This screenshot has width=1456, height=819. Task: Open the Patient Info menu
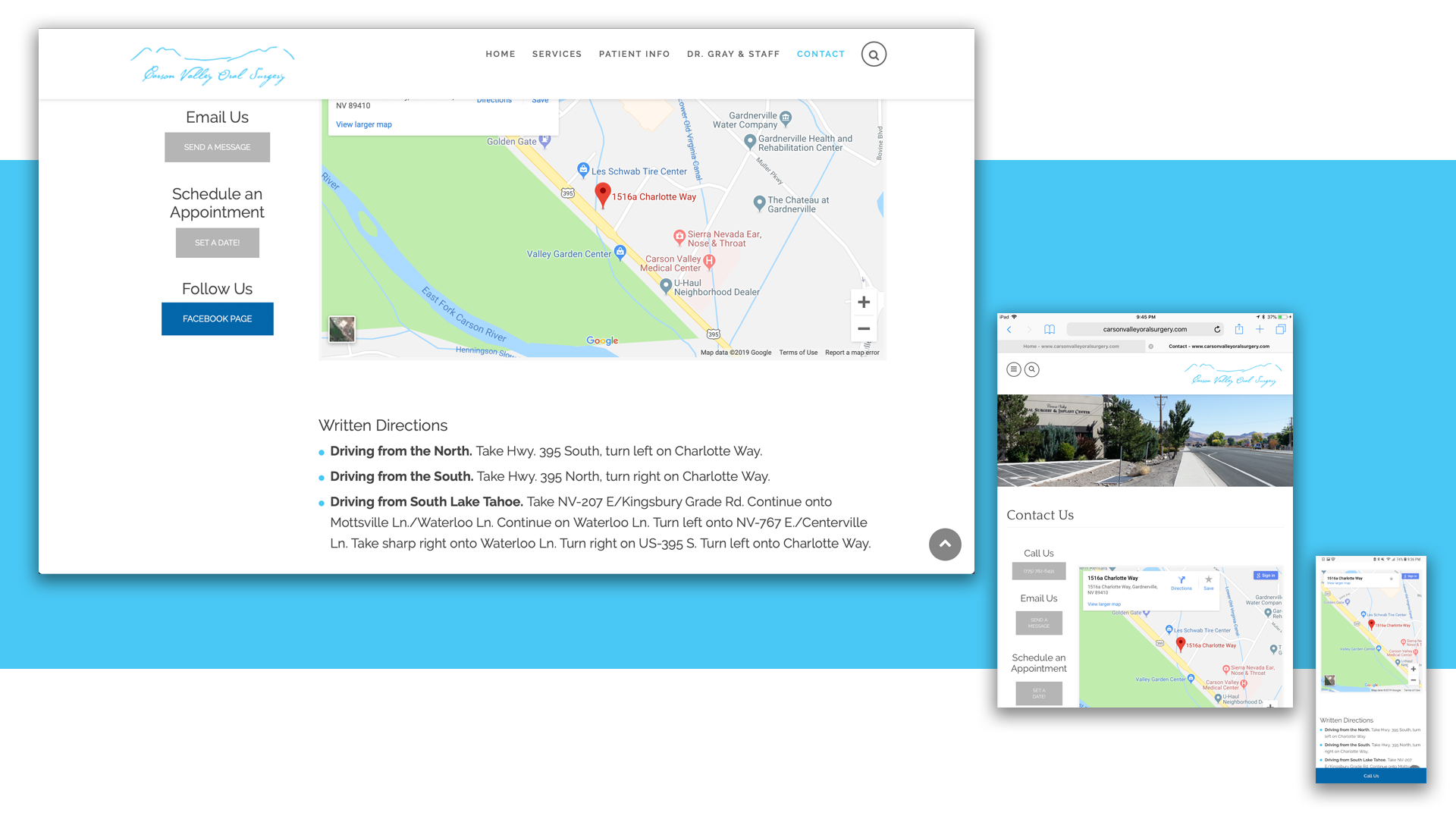coord(634,55)
